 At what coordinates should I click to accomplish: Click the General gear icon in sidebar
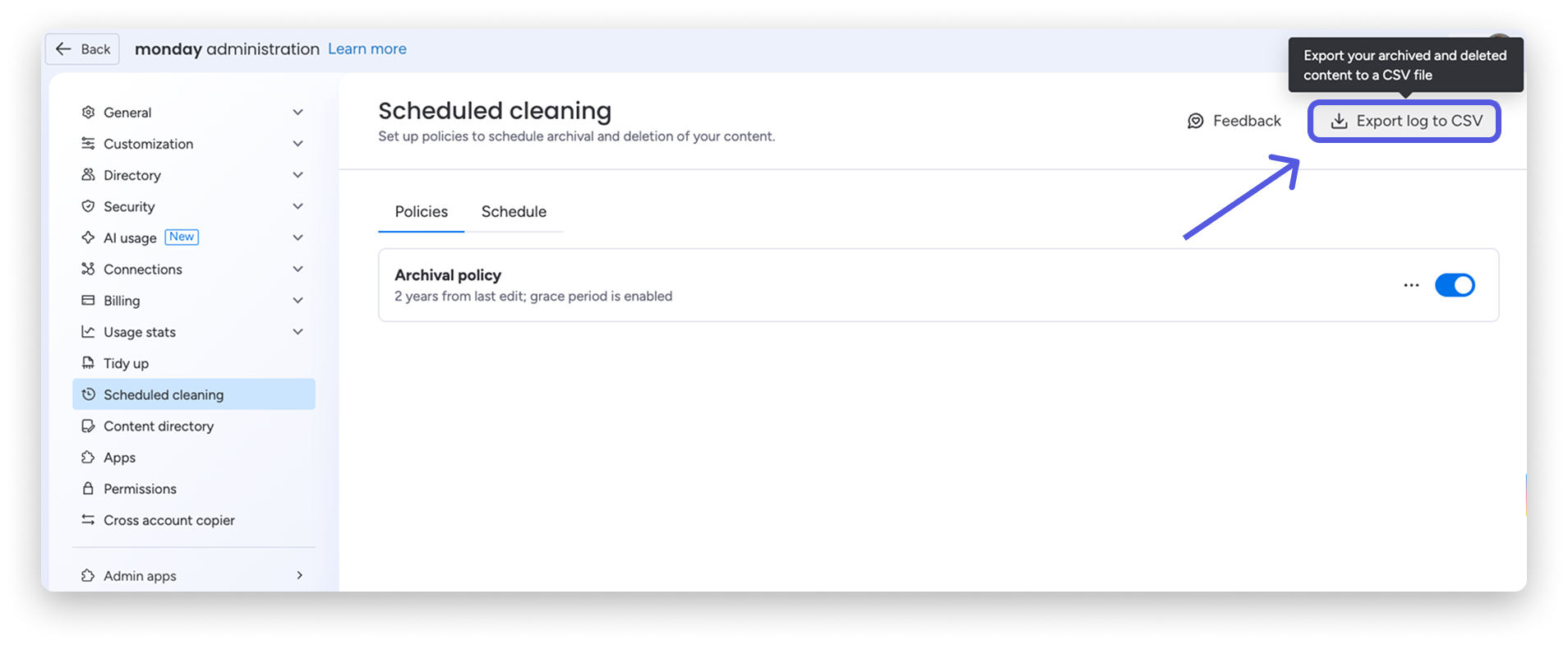[x=88, y=113]
